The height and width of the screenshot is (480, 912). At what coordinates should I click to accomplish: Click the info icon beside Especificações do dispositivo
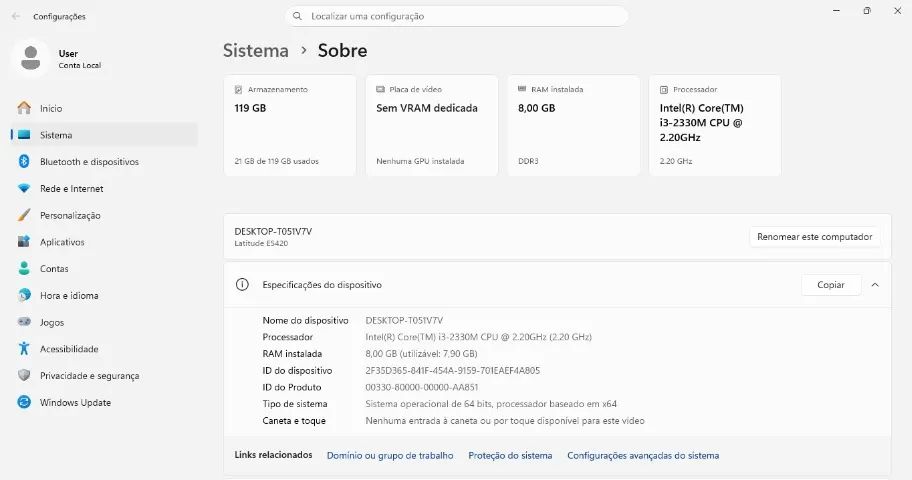pyautogui.click(x=242, y=285)
